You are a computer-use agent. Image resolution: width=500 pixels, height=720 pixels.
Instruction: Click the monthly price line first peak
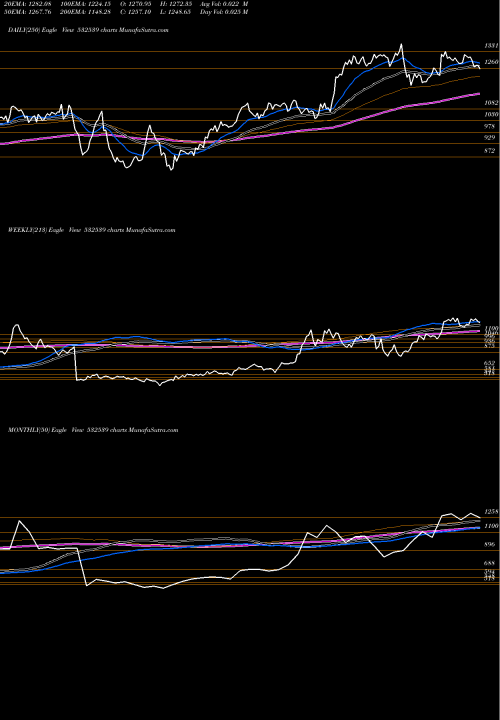tap(19, 521)
